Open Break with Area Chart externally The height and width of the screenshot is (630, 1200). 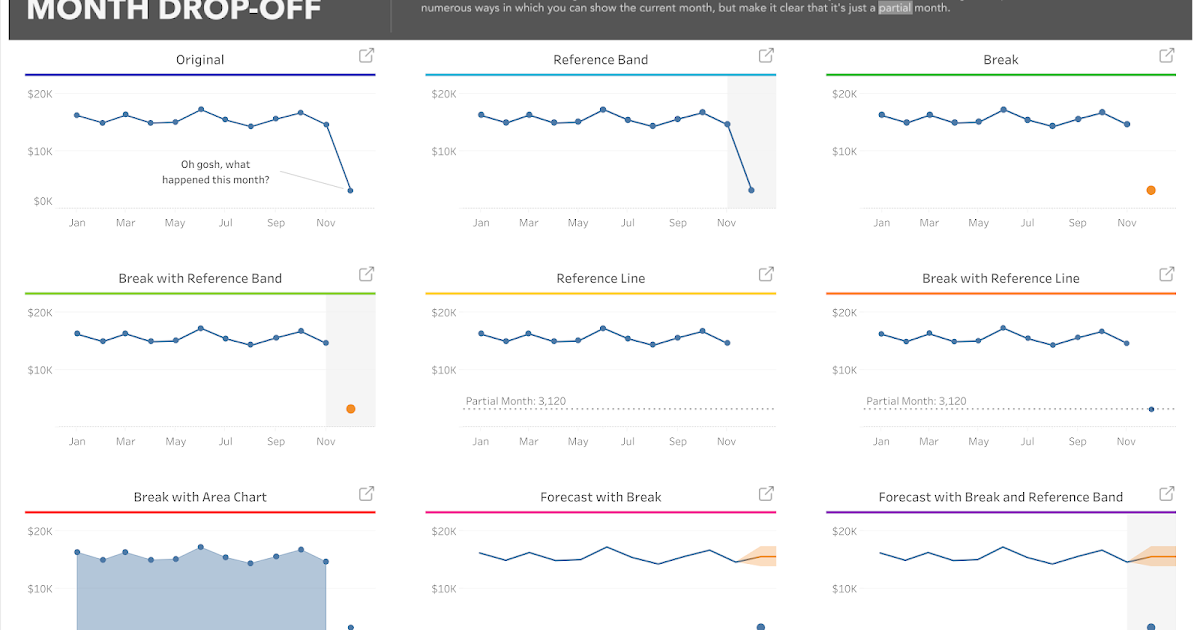(366, 493)
